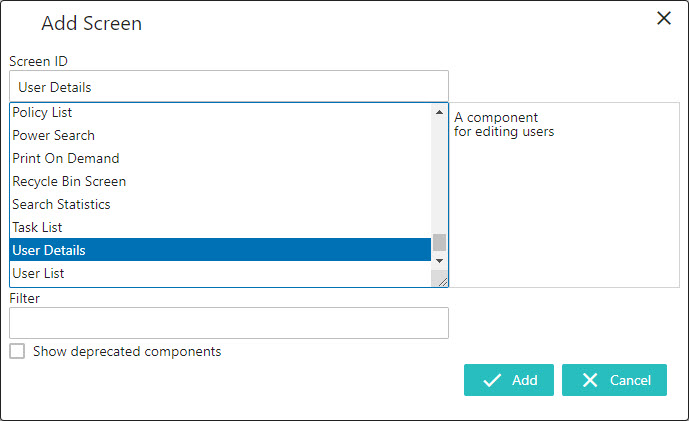Select Recycle Bin Screen item
689x421 pixels.
tap(68, 181)
